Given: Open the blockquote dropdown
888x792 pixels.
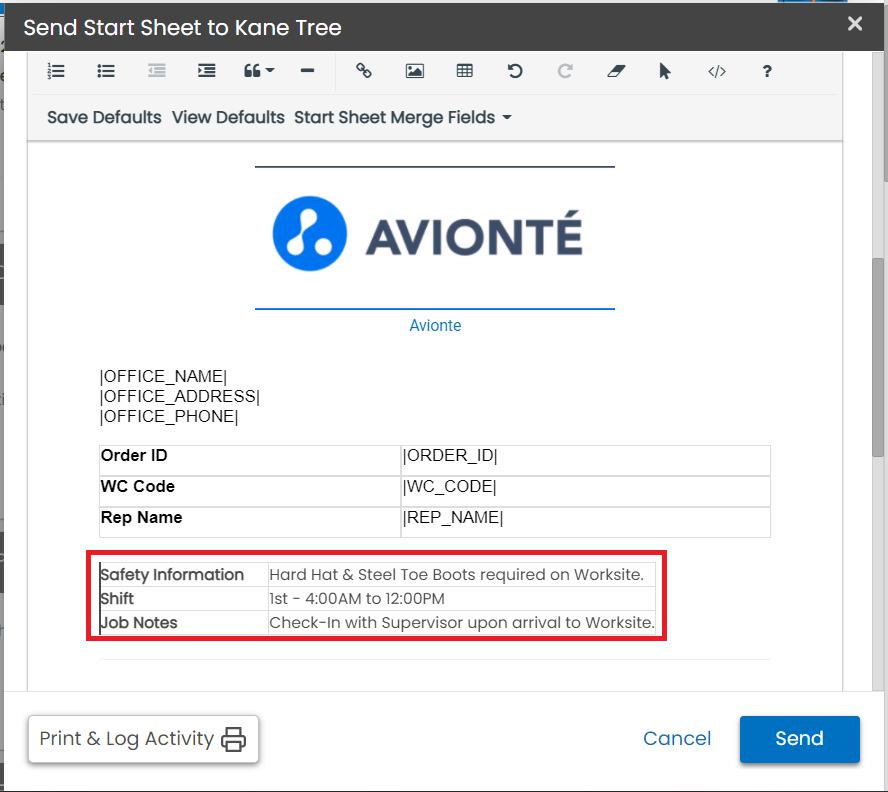Looking at the screenshot, I should tap(259, 71).
